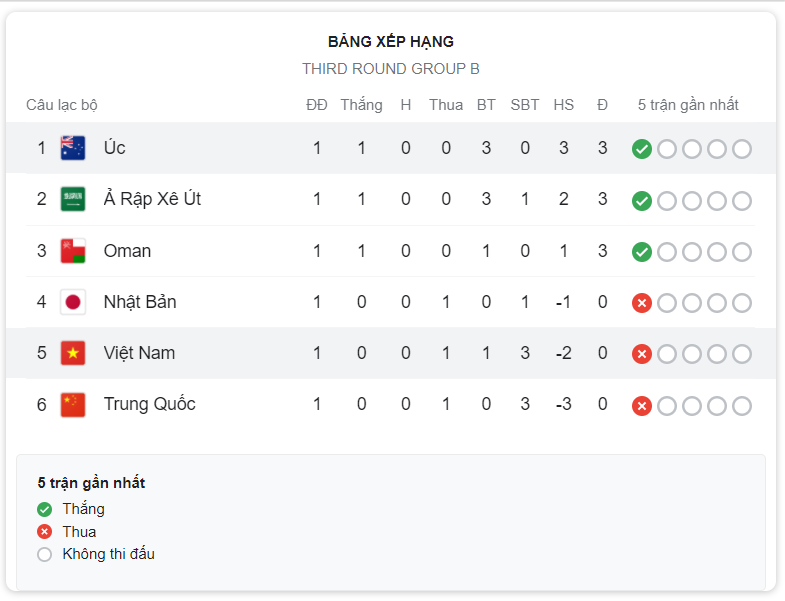Screen dimensions: 785x601
Task: Click the Thua legend red icon
Action: 45,531
